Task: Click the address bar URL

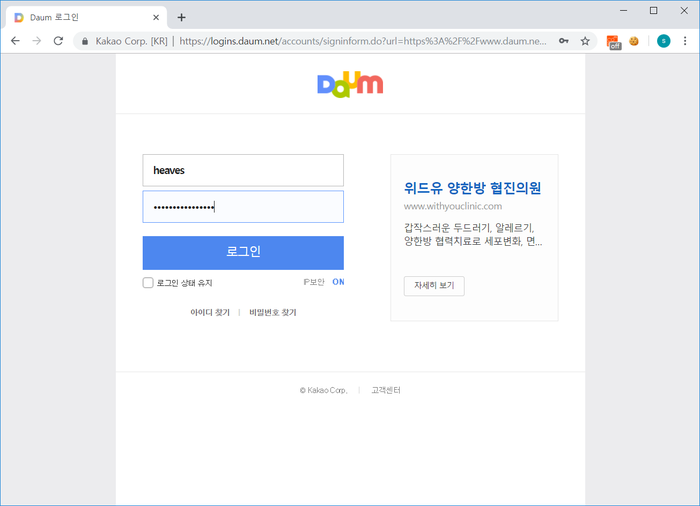Action: click(x=362, y=41)
